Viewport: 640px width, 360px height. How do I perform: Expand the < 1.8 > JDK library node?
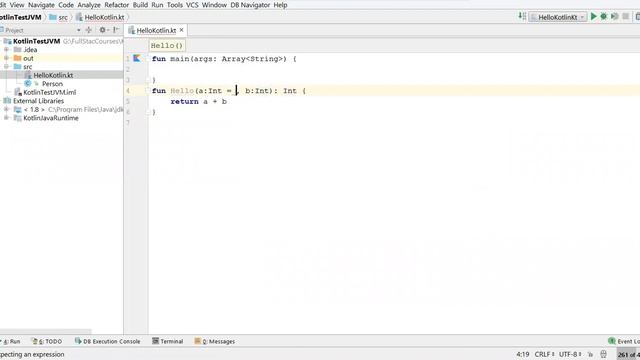point(6,109)
